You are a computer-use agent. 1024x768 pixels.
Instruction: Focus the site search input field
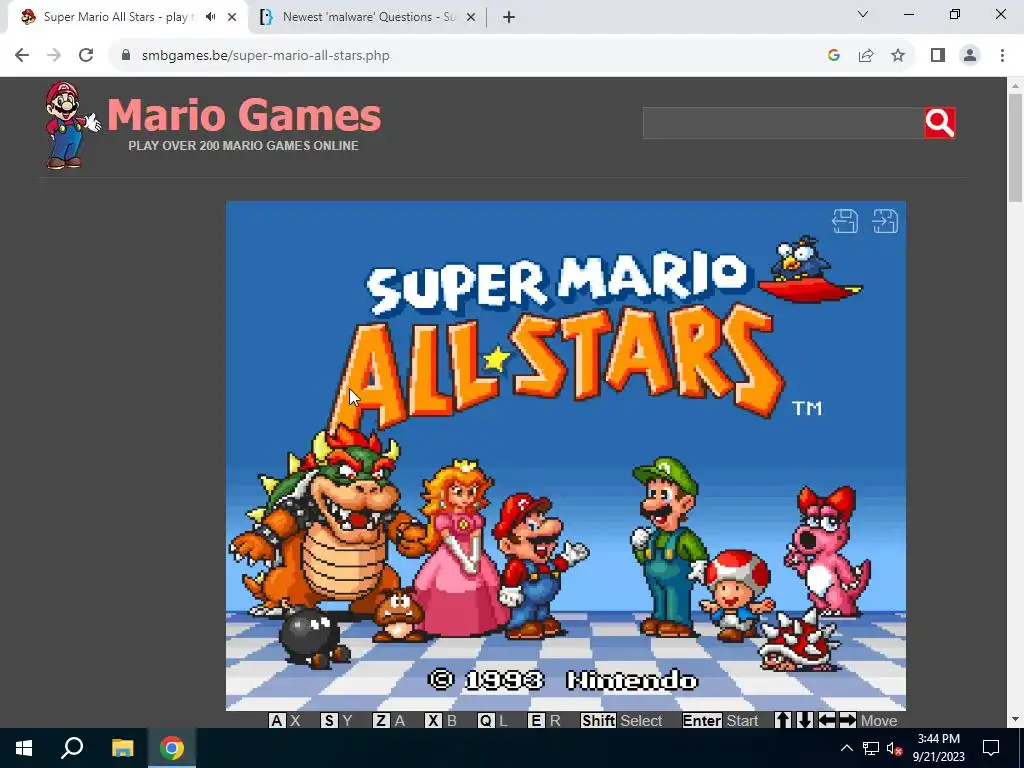point(783,123)
